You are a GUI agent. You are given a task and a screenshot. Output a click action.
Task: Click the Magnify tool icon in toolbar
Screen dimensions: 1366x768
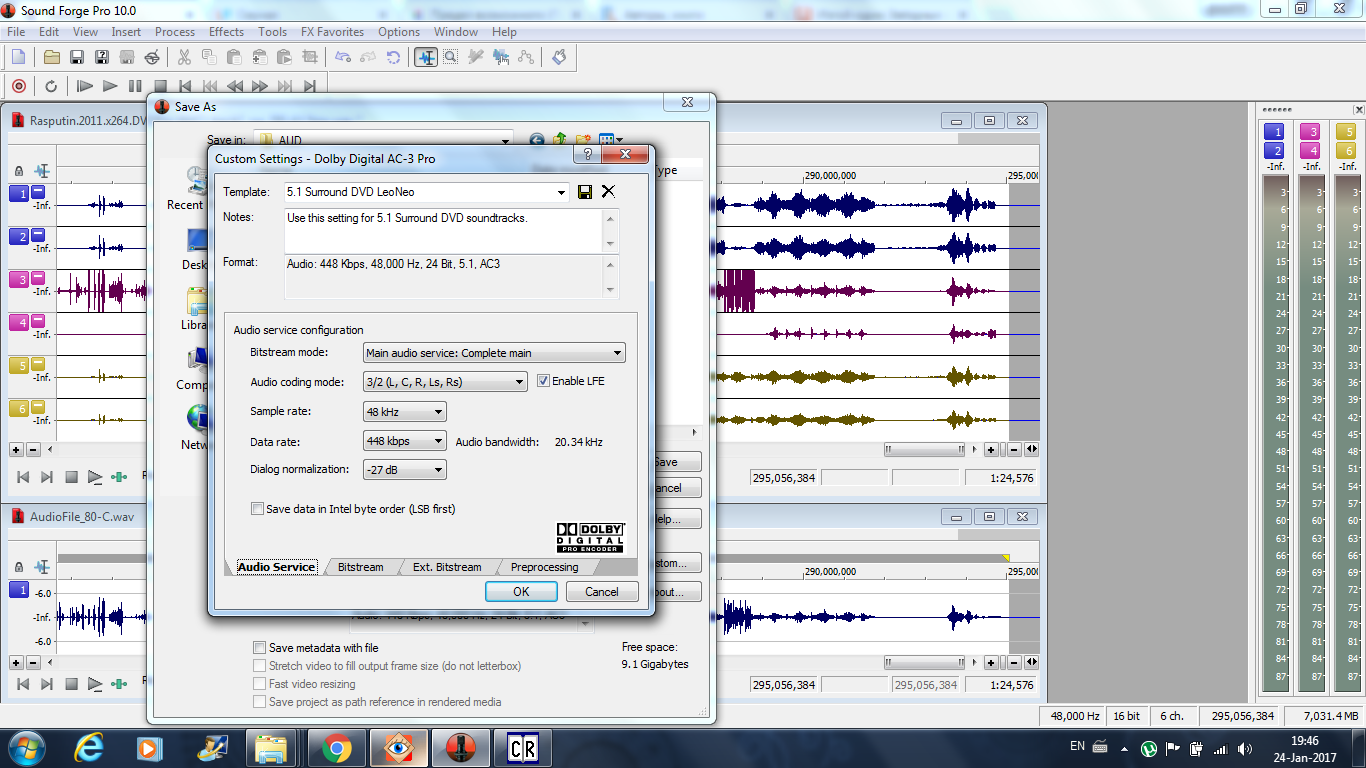tap(451, 57)
